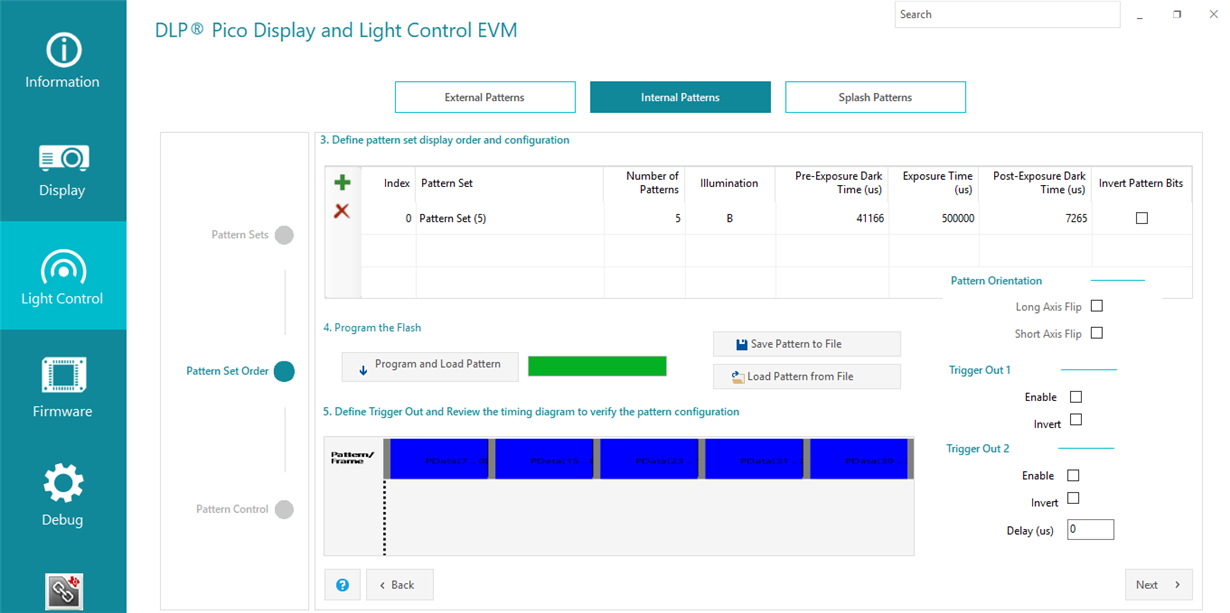The width and height of the screenshot is (1230, 613).
Task: Click the first blue pattern block in timing diagram
Action: 439,459
